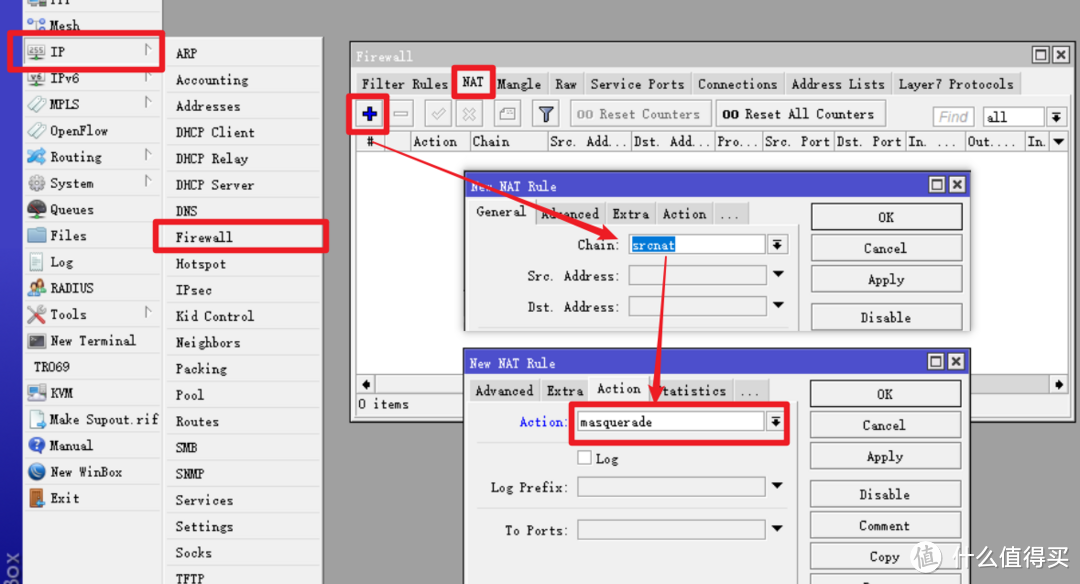Open the Action masquerade dropdown
This screenshot has width=1080, height=584.
(x=775, y=422)
